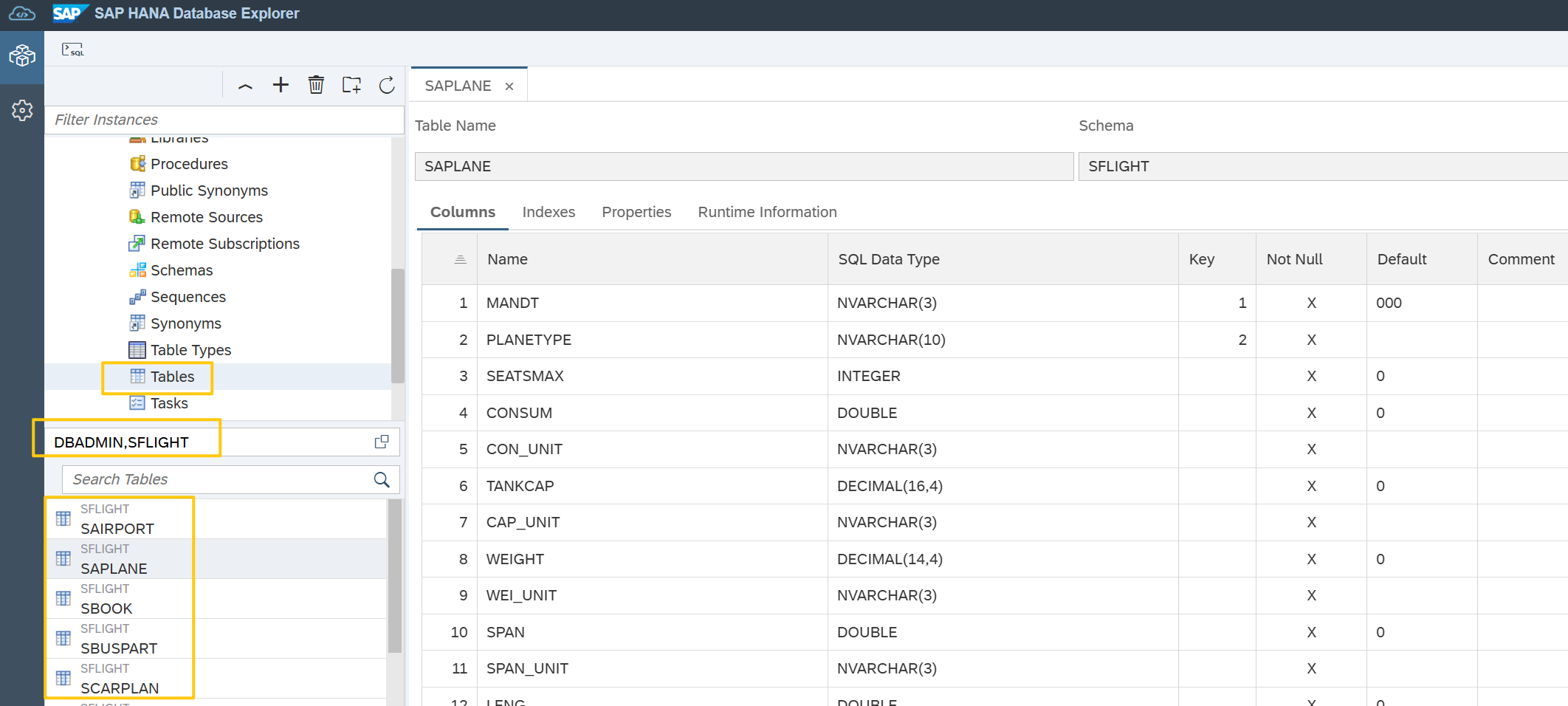Select the CONSUM column row
The height and width of the screenshot is (706, 1568).
[x=995, y=413]
